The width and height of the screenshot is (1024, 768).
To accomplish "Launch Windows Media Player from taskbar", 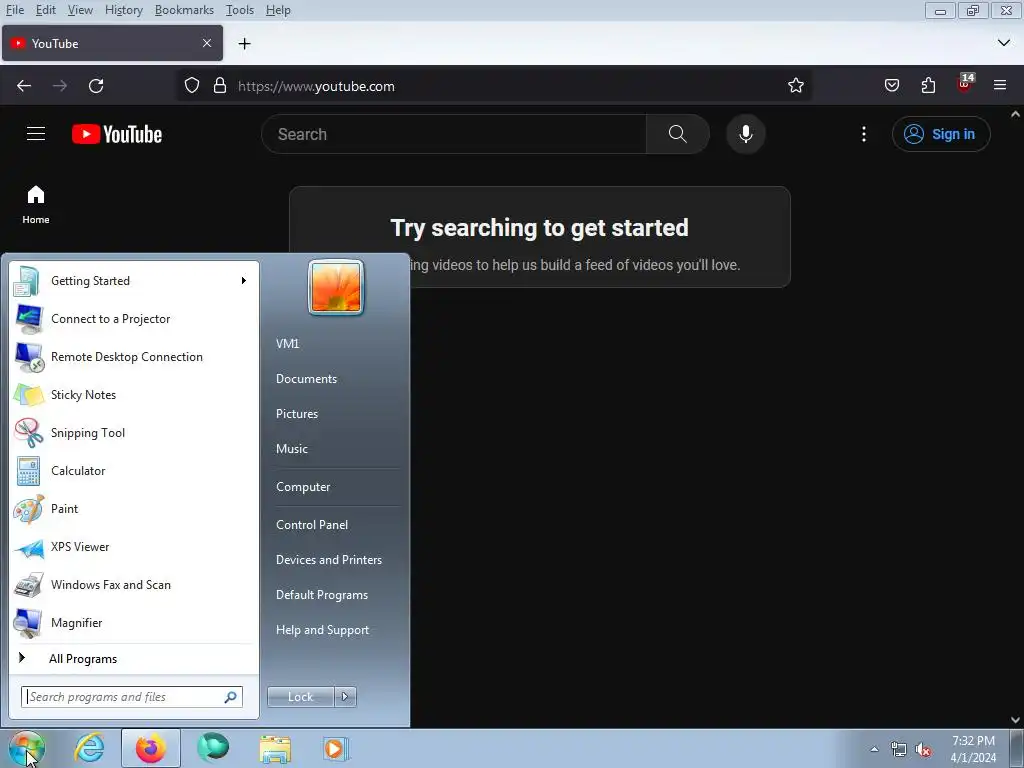I will (336, 748).
